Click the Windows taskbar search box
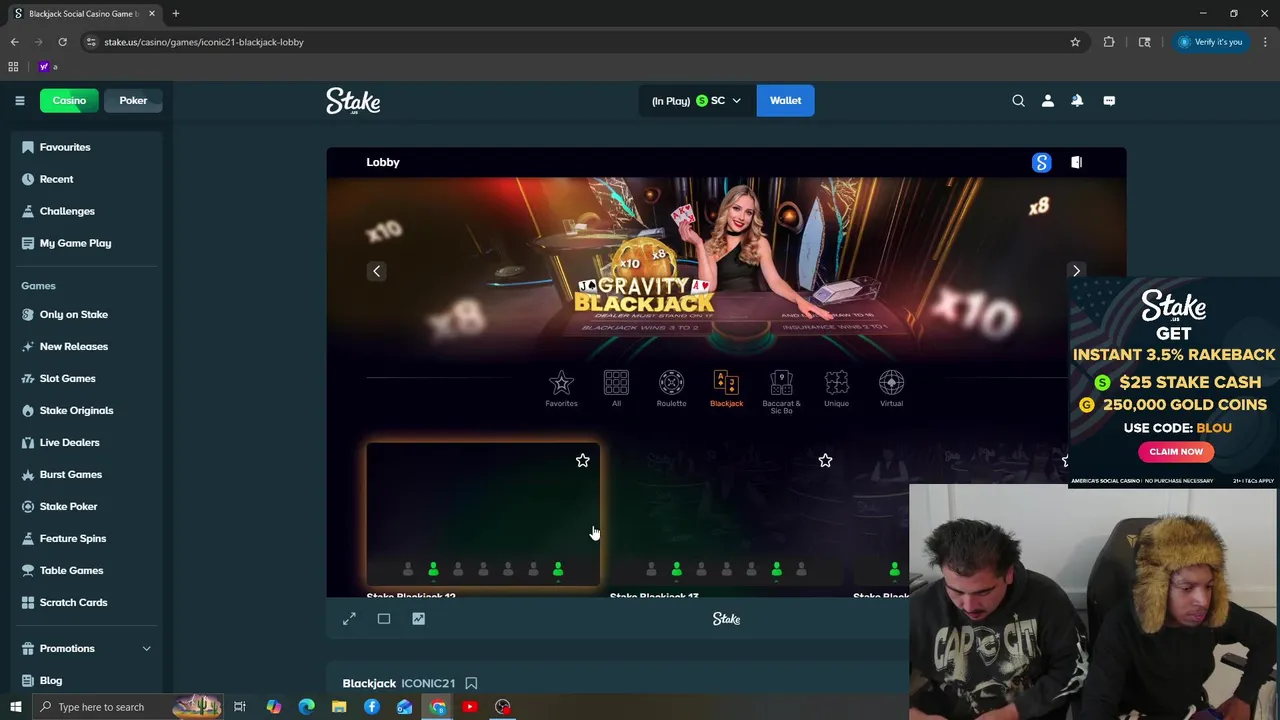This screenshot has width=1280, height=720. click(128, 707)
